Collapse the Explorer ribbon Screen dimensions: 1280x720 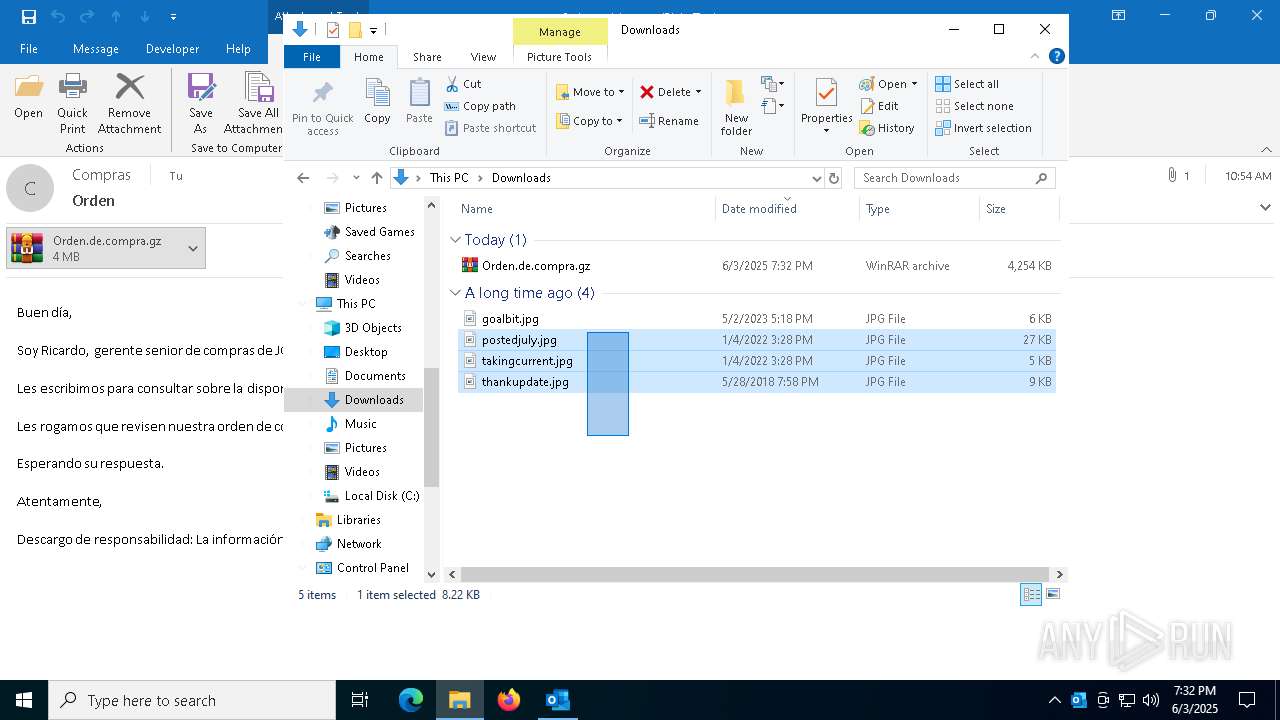click(1036, 57)
